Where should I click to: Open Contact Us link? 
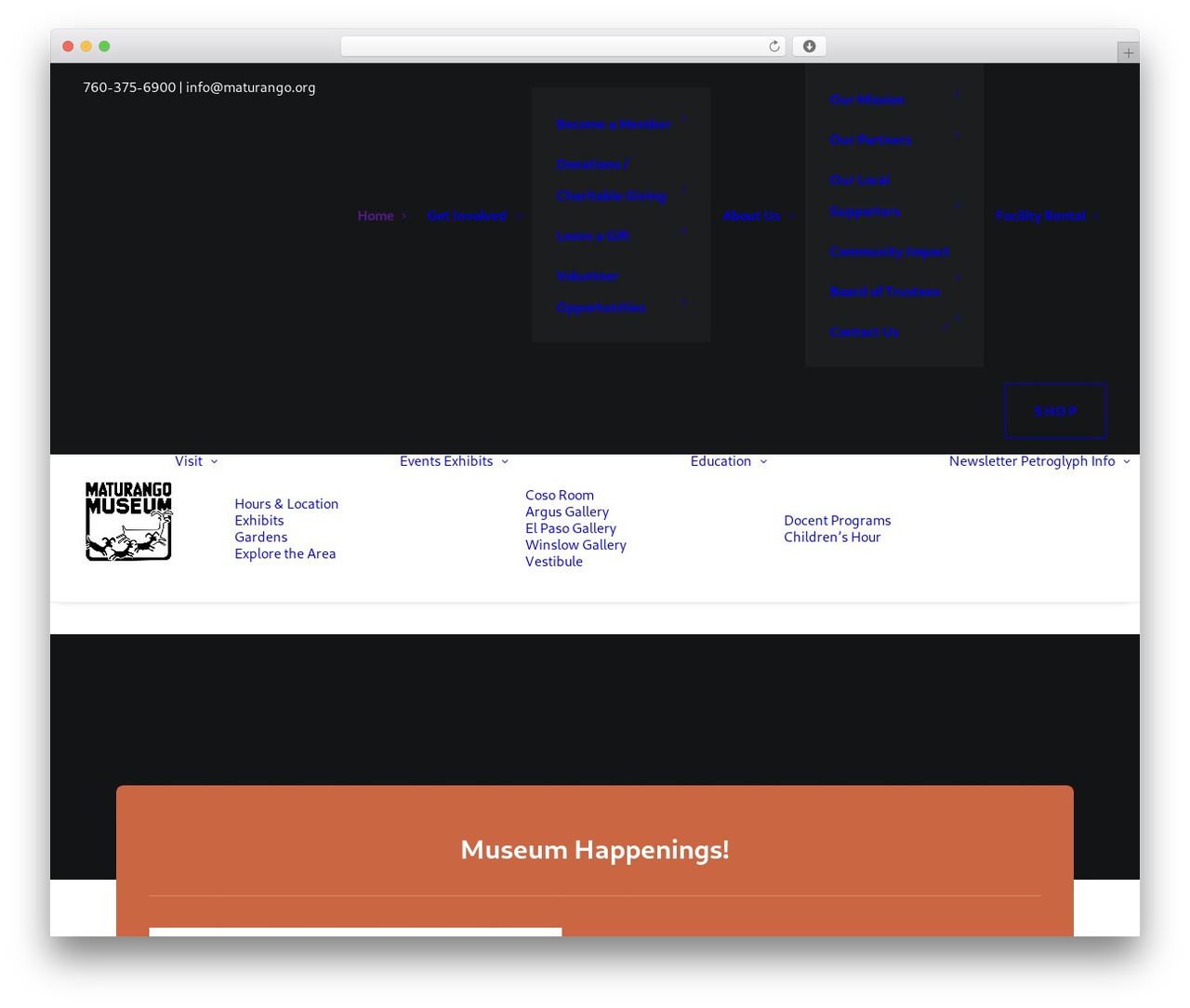(865, 332)
